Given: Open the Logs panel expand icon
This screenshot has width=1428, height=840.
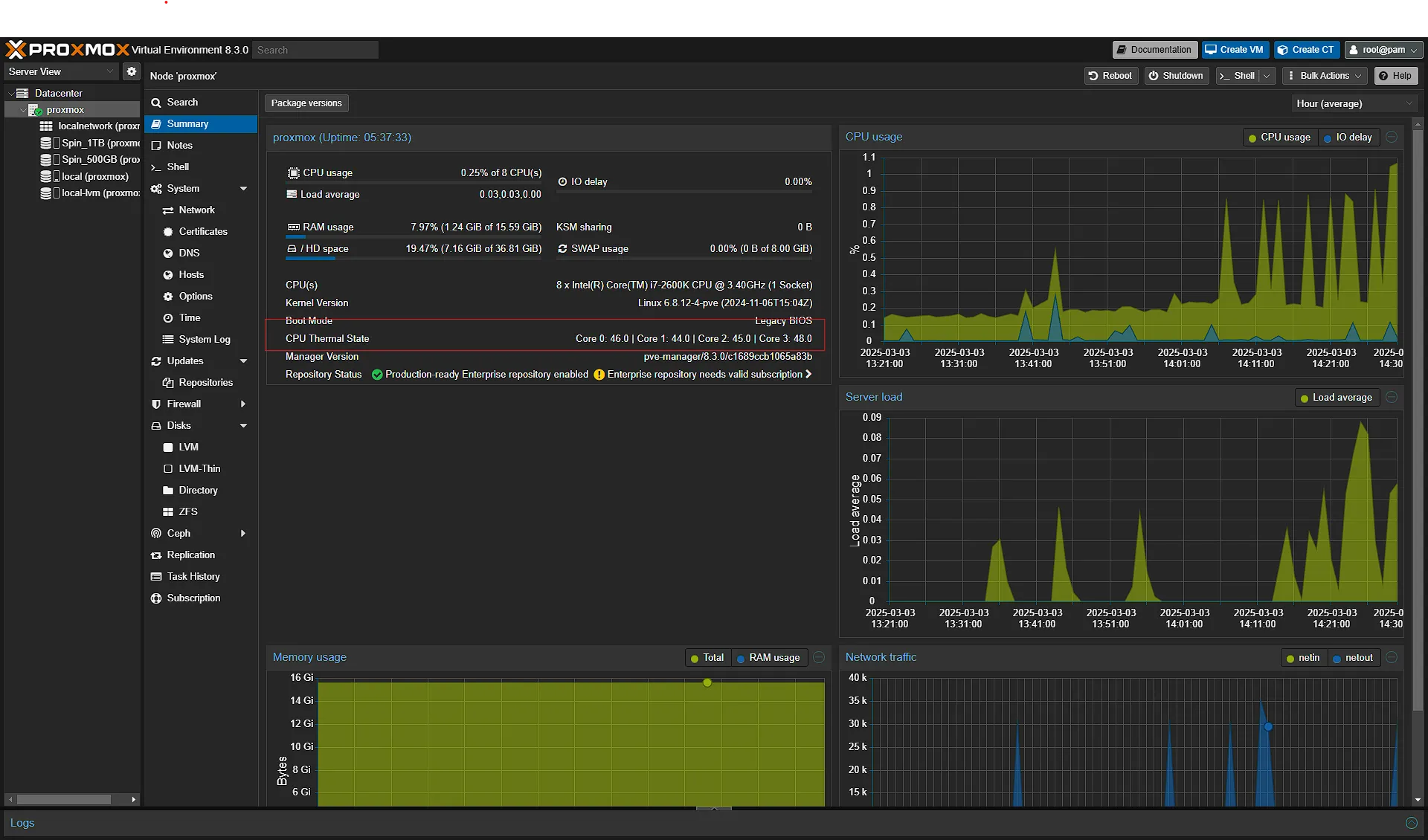Looking at the screenshot, I should (1411, 823).
